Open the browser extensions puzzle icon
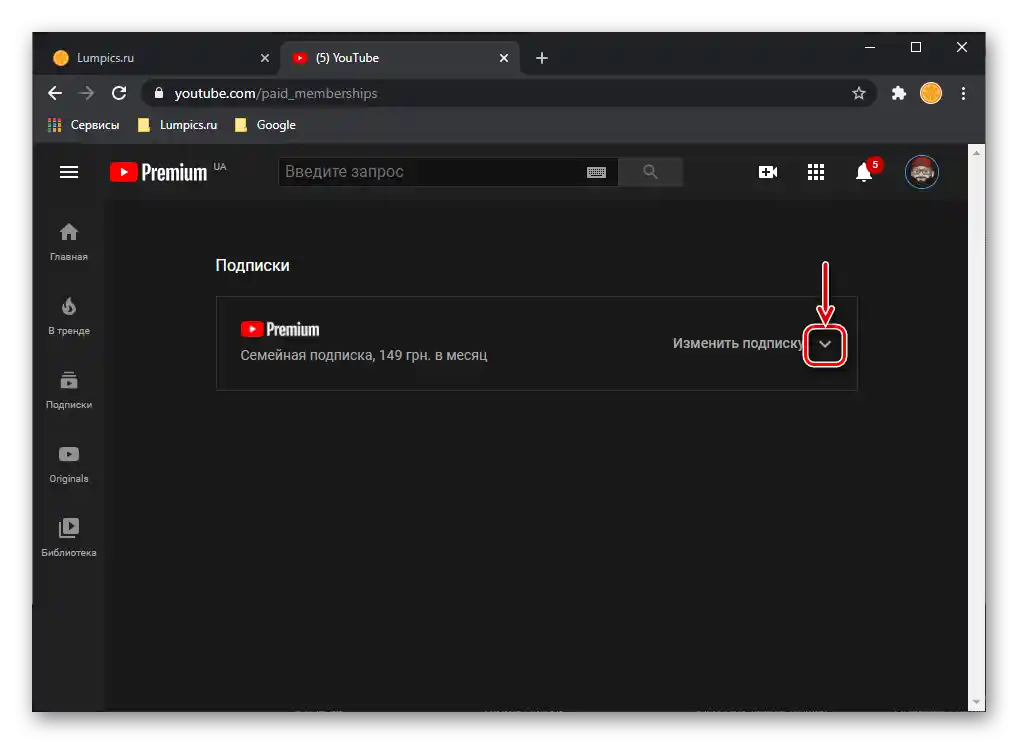 tap(899, 93)
